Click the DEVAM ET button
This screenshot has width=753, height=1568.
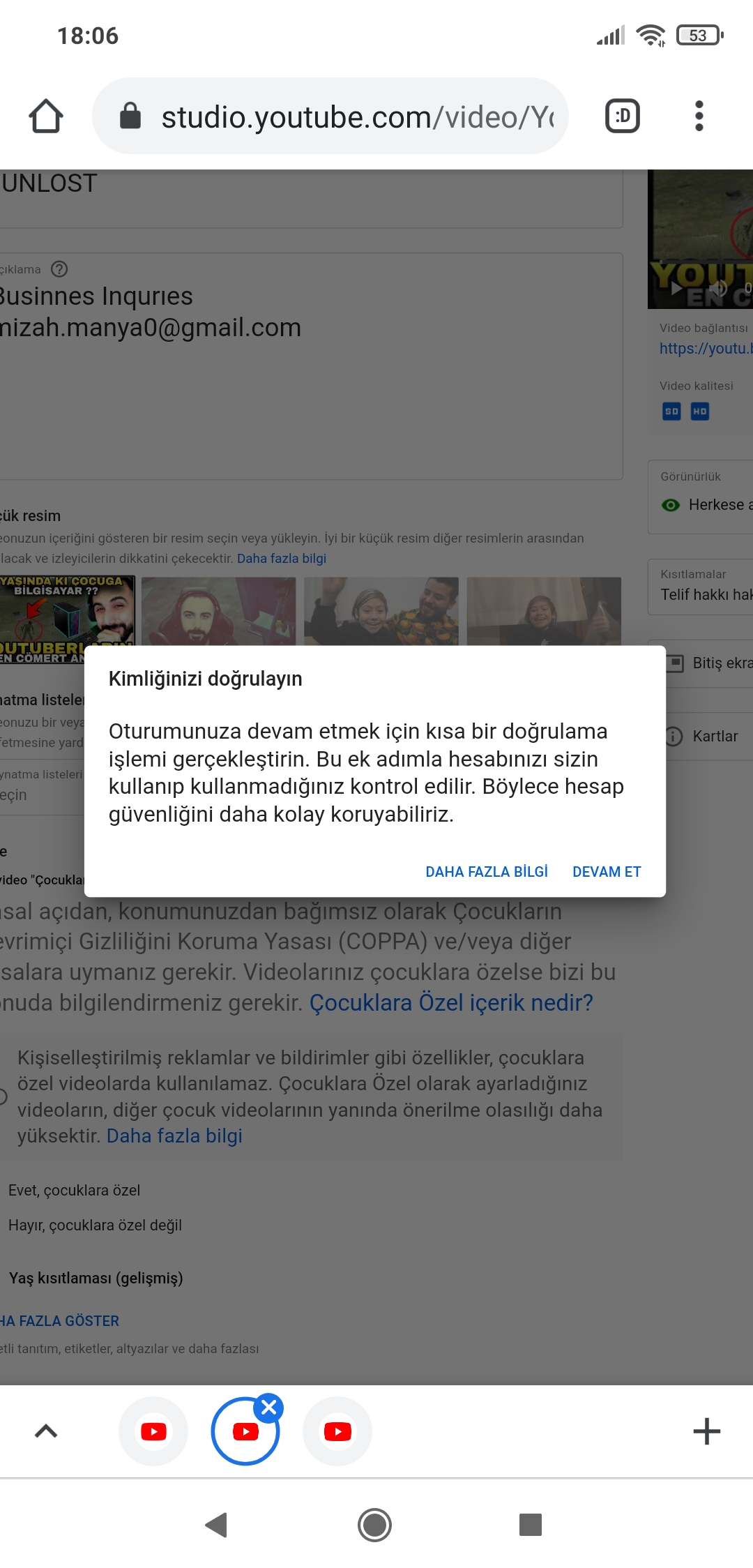[607, 871]
